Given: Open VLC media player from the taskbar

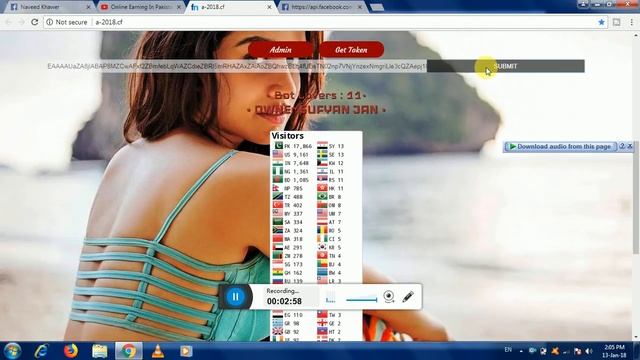Looking at the screenshot, I should coord(158,351).
